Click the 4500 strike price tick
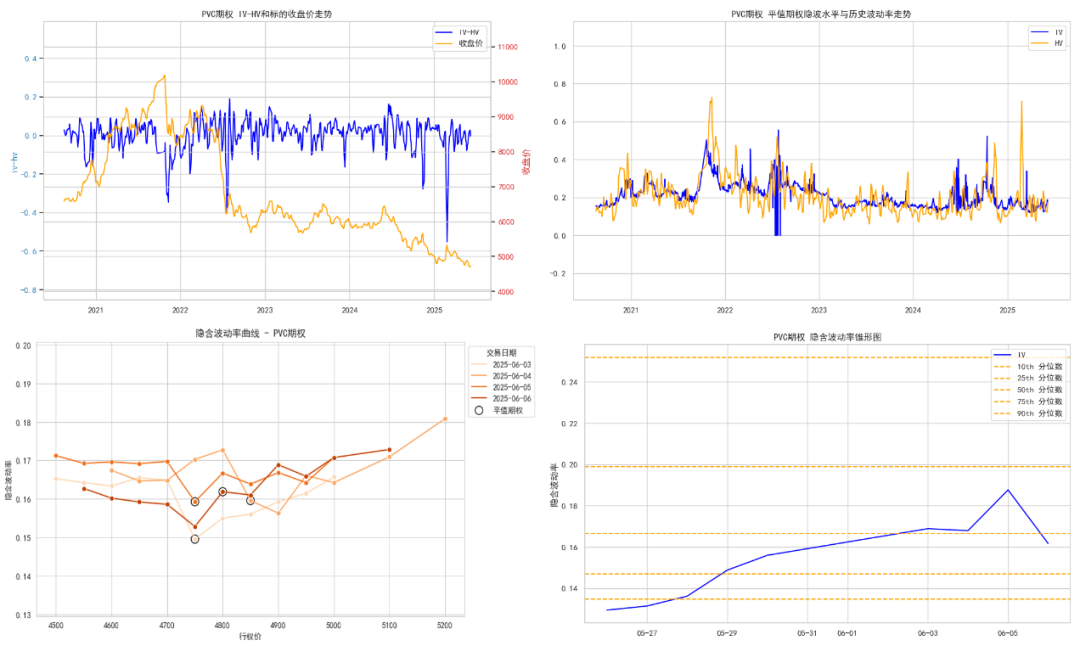 pyautogui.click(x=56, y=625)
